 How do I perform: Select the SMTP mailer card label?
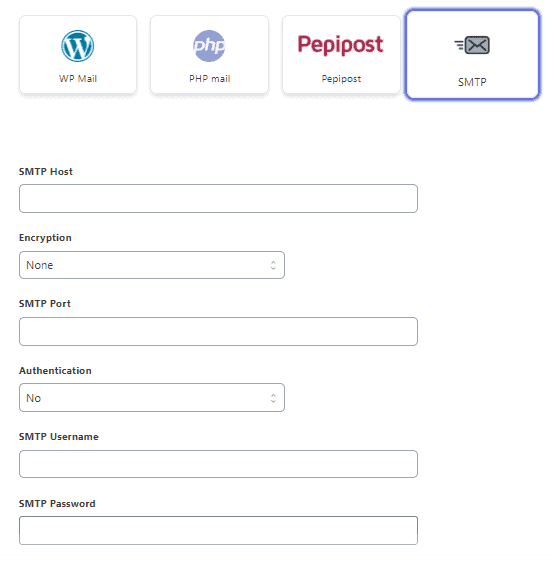point(472,82)
